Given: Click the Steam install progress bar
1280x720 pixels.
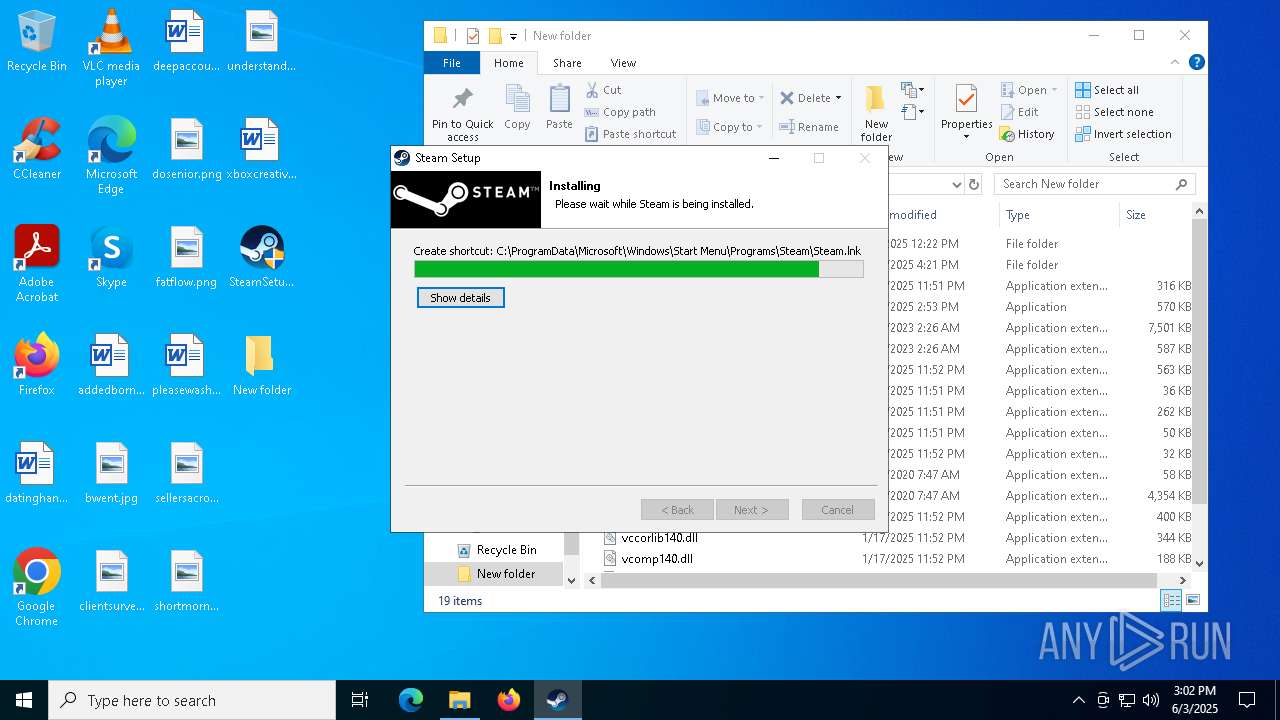Looking at the screenshot, I should point(639,269).
